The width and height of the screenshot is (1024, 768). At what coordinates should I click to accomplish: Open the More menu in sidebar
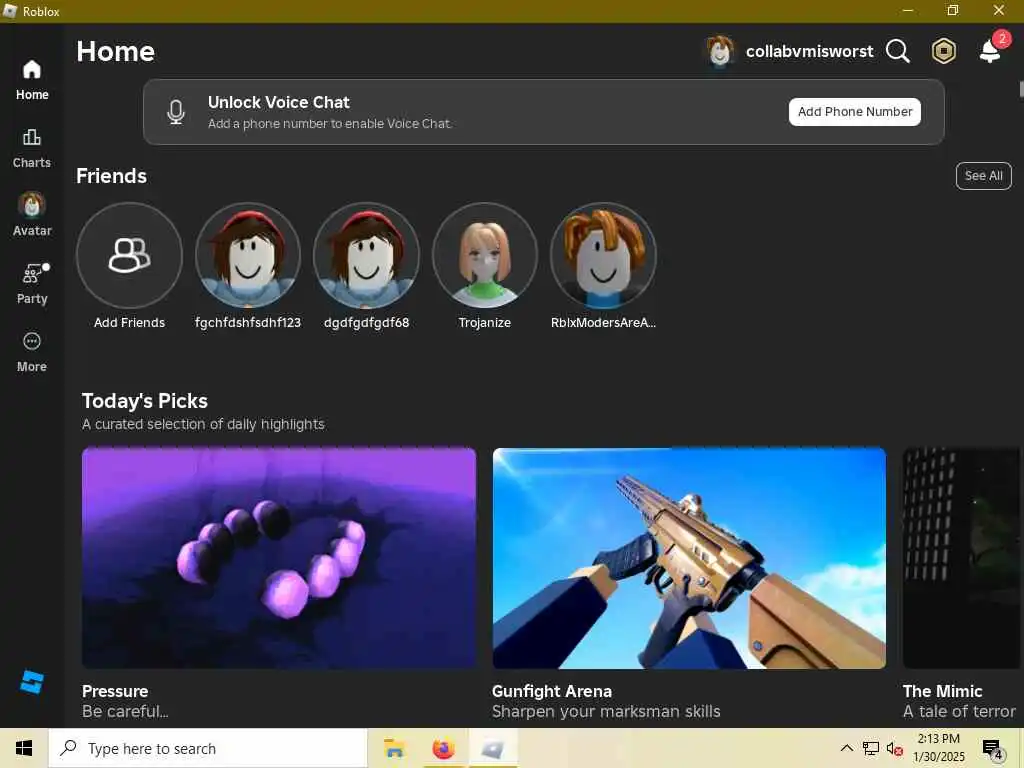[31, 352]
